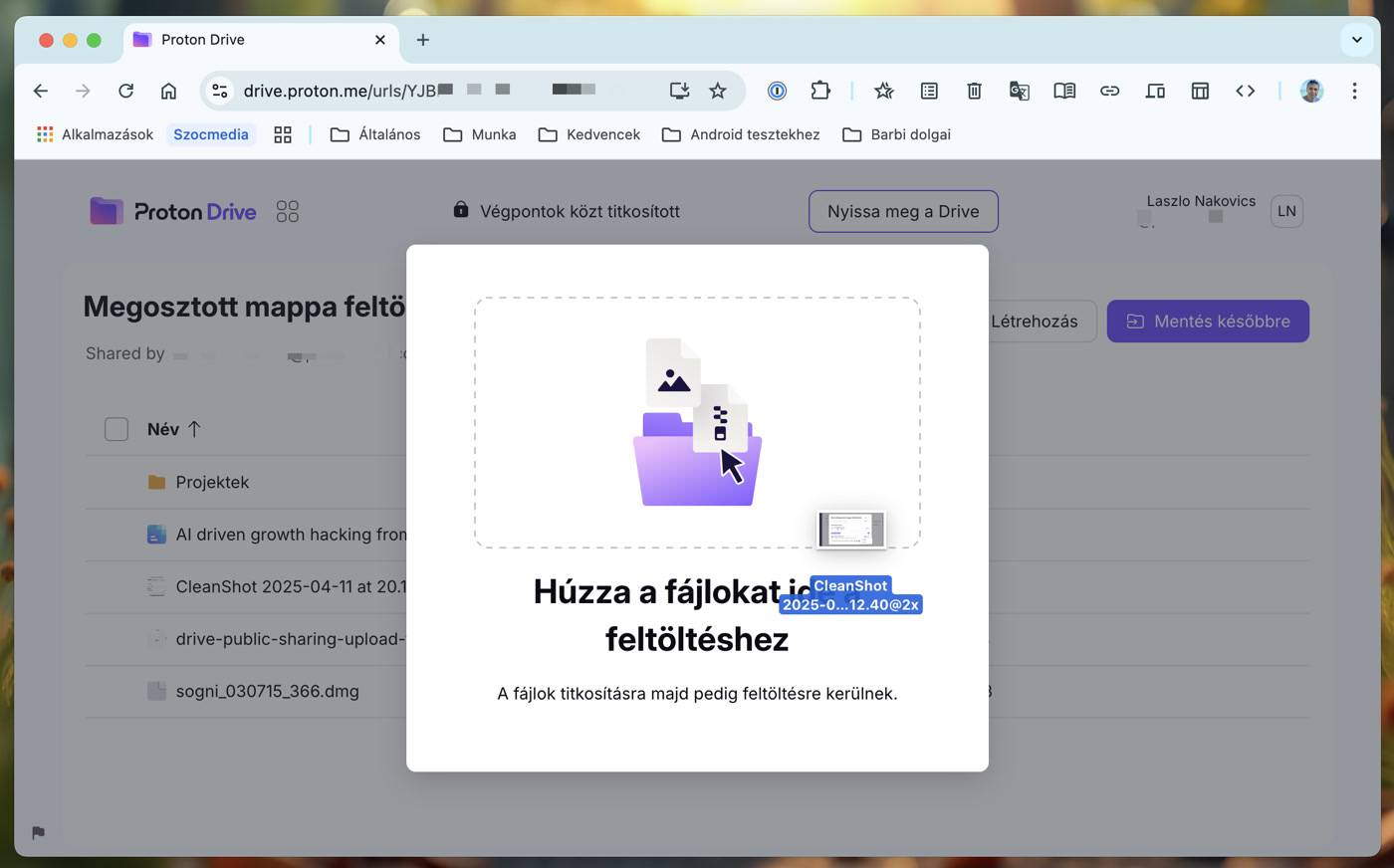
Task: Tick the select-all checkbox beside Név
Action: [116, 429]
